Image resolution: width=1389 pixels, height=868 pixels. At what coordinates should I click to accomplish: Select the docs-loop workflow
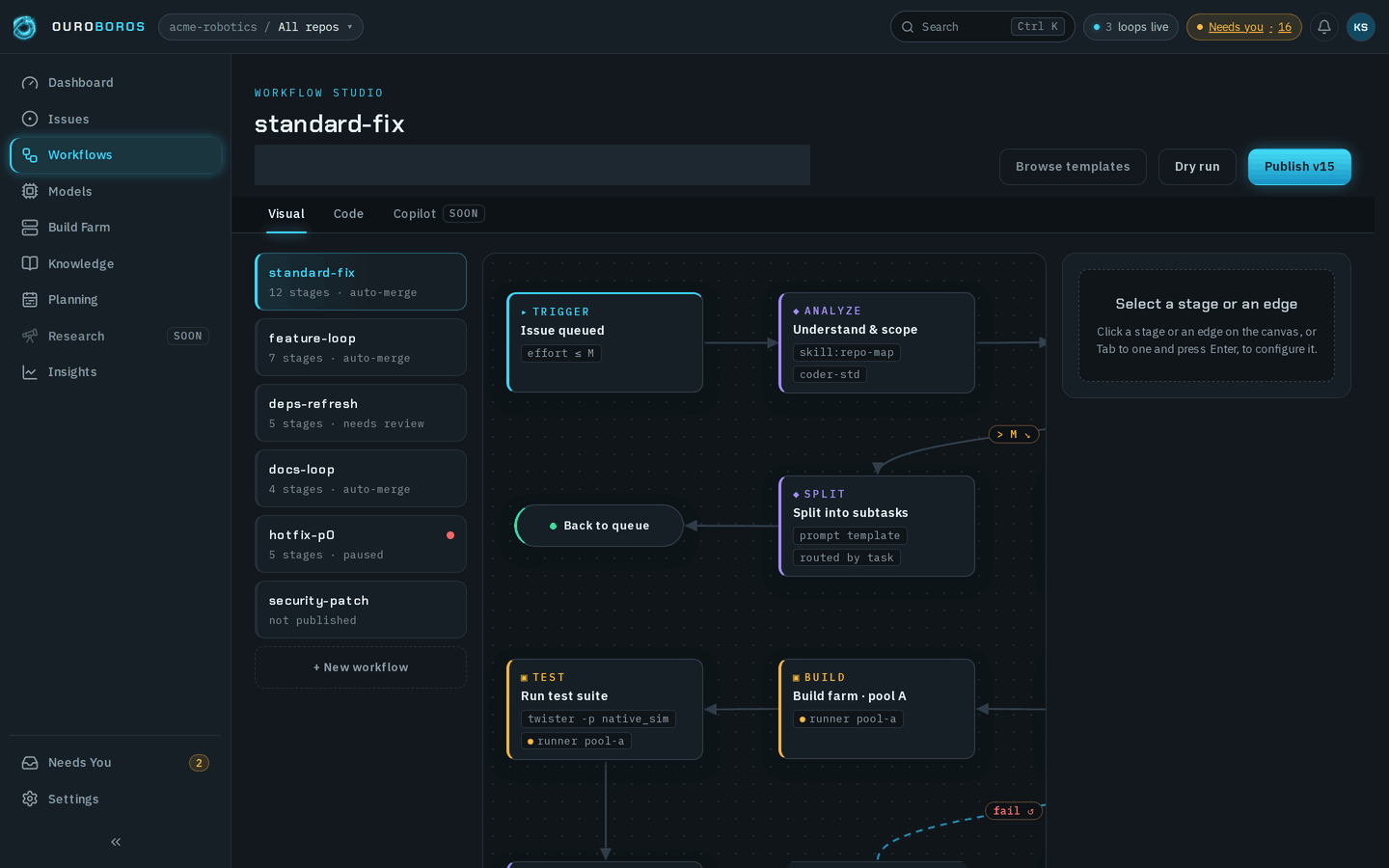(361, 478)
